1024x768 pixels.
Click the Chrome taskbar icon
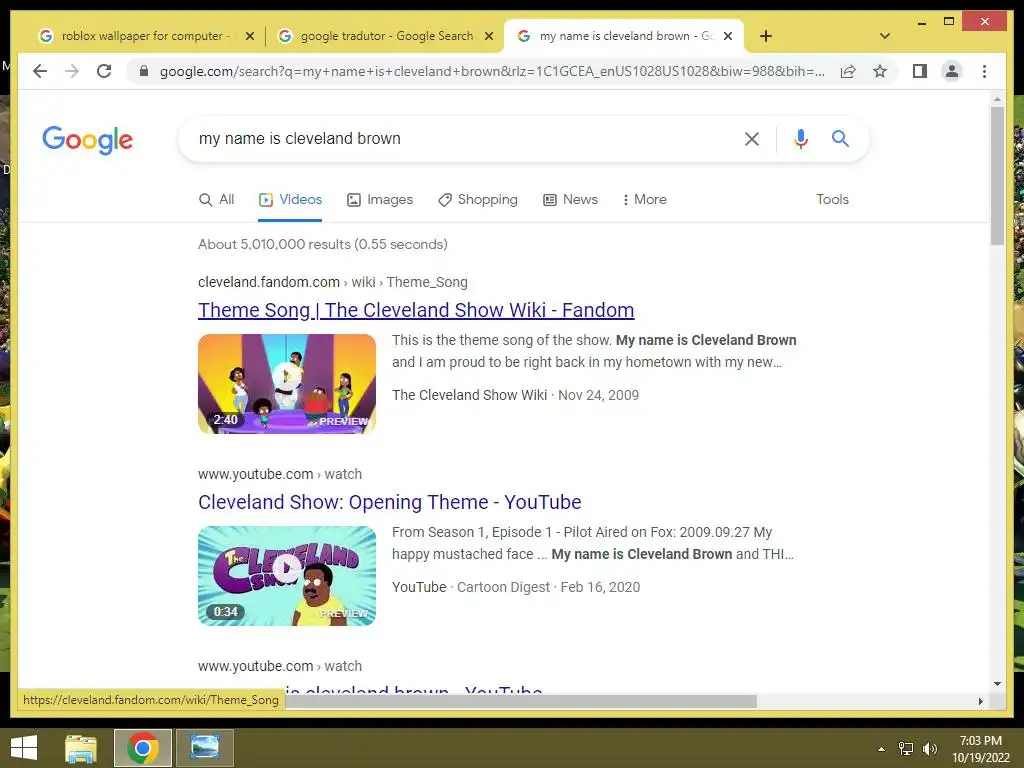(x=143, y=748)
